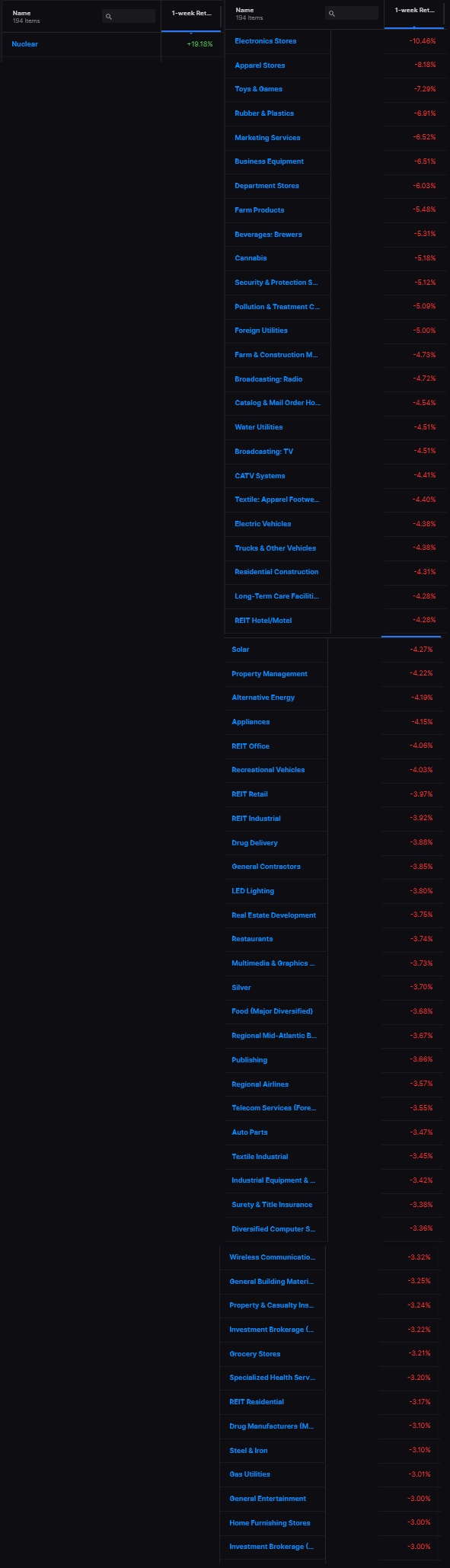Click the search input in the left table header
Screen dimensions: 450x1568
tap(129, 16)
